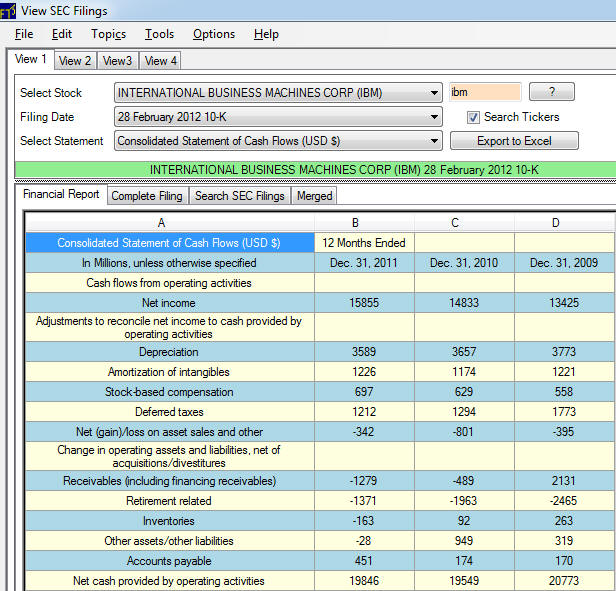
Task: Select the Stock-based compensation label
Action: pyautogui.click(x=170, y=392)
